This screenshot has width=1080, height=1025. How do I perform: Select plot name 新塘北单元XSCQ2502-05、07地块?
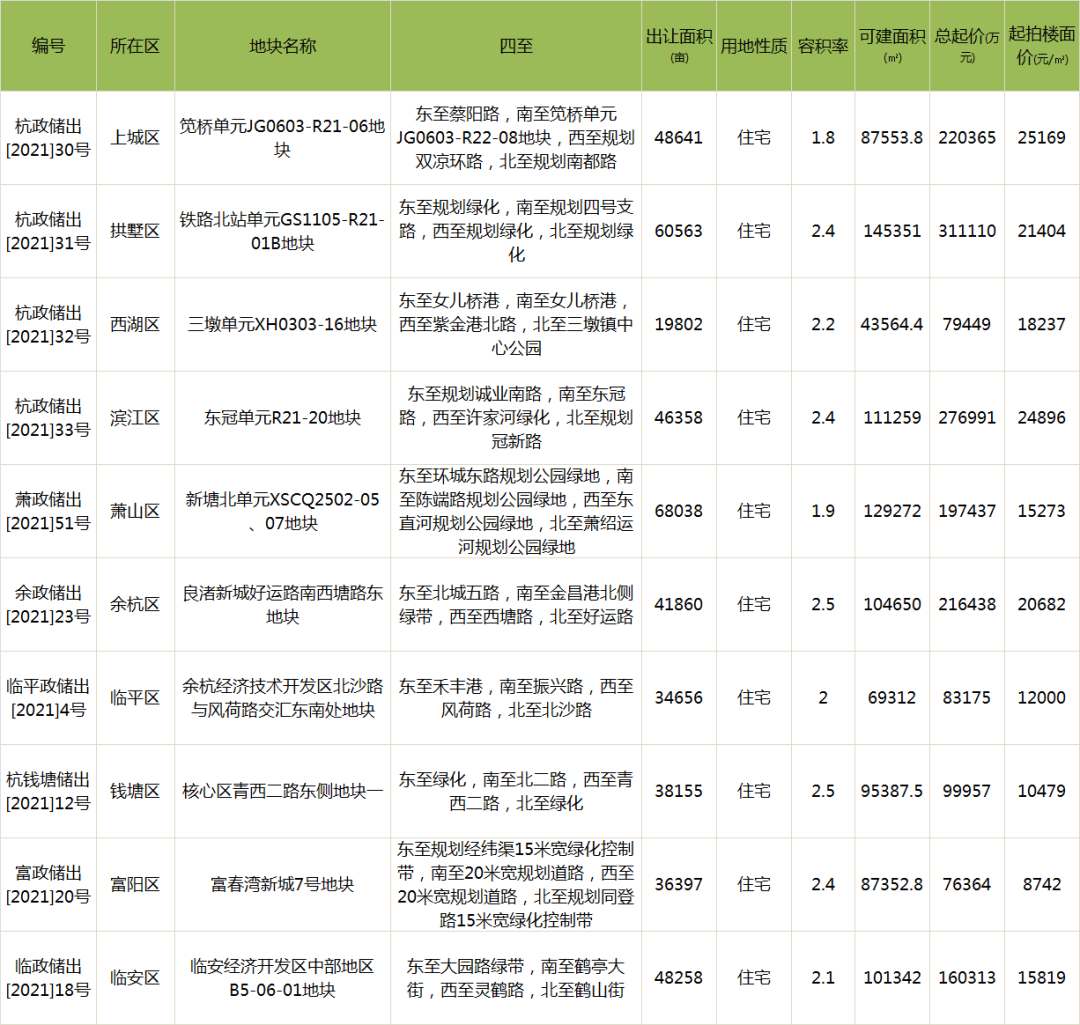(282, 511)
